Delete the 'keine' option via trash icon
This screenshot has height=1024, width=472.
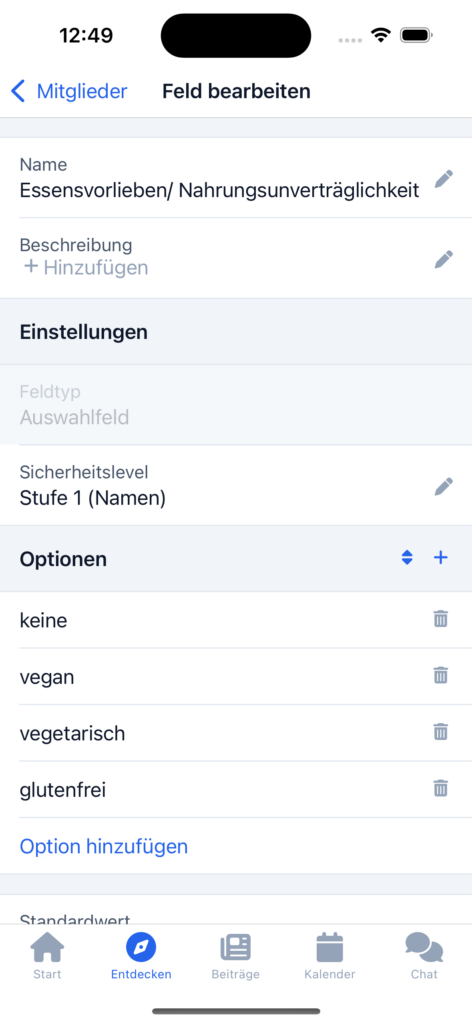point(441,618)
